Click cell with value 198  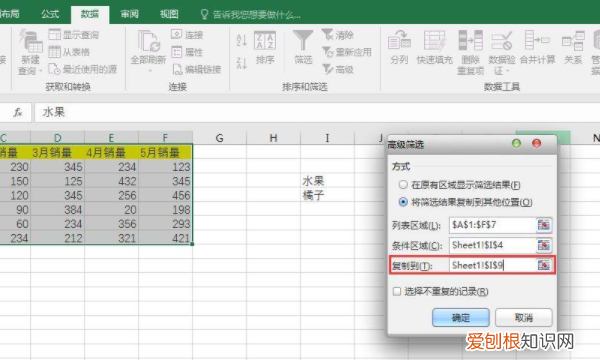pyautogui.click(x=165, y=210)
